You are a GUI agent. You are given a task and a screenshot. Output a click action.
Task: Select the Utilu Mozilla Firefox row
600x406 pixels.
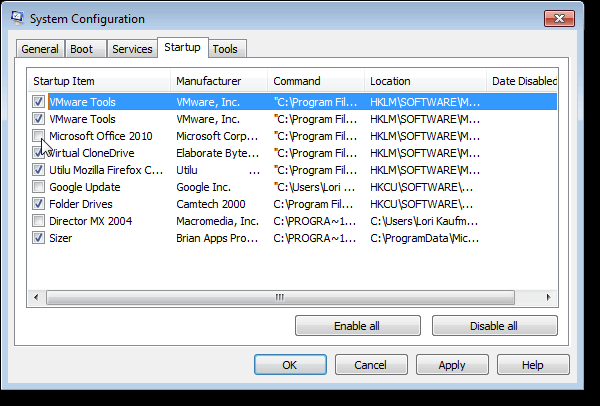tap(105, 170)
